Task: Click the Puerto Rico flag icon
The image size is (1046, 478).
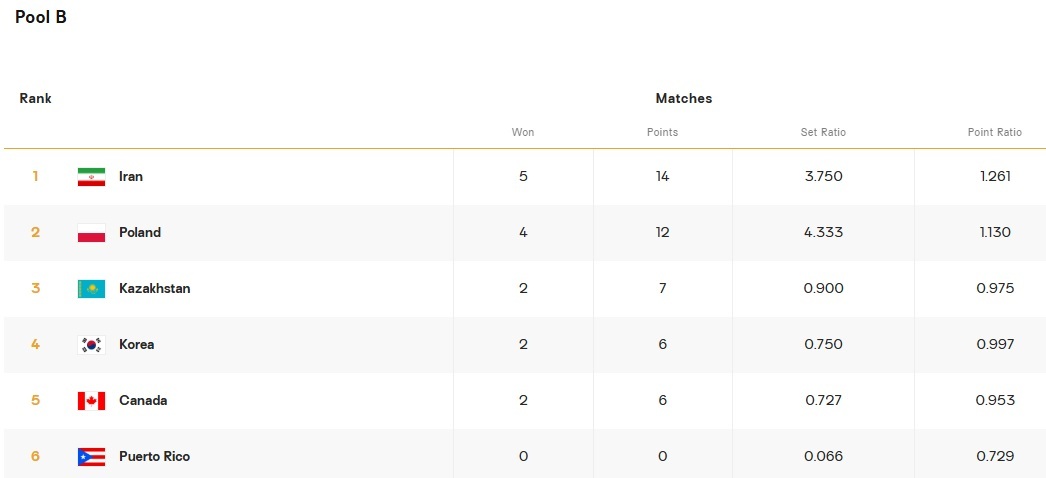Action: 91,457
